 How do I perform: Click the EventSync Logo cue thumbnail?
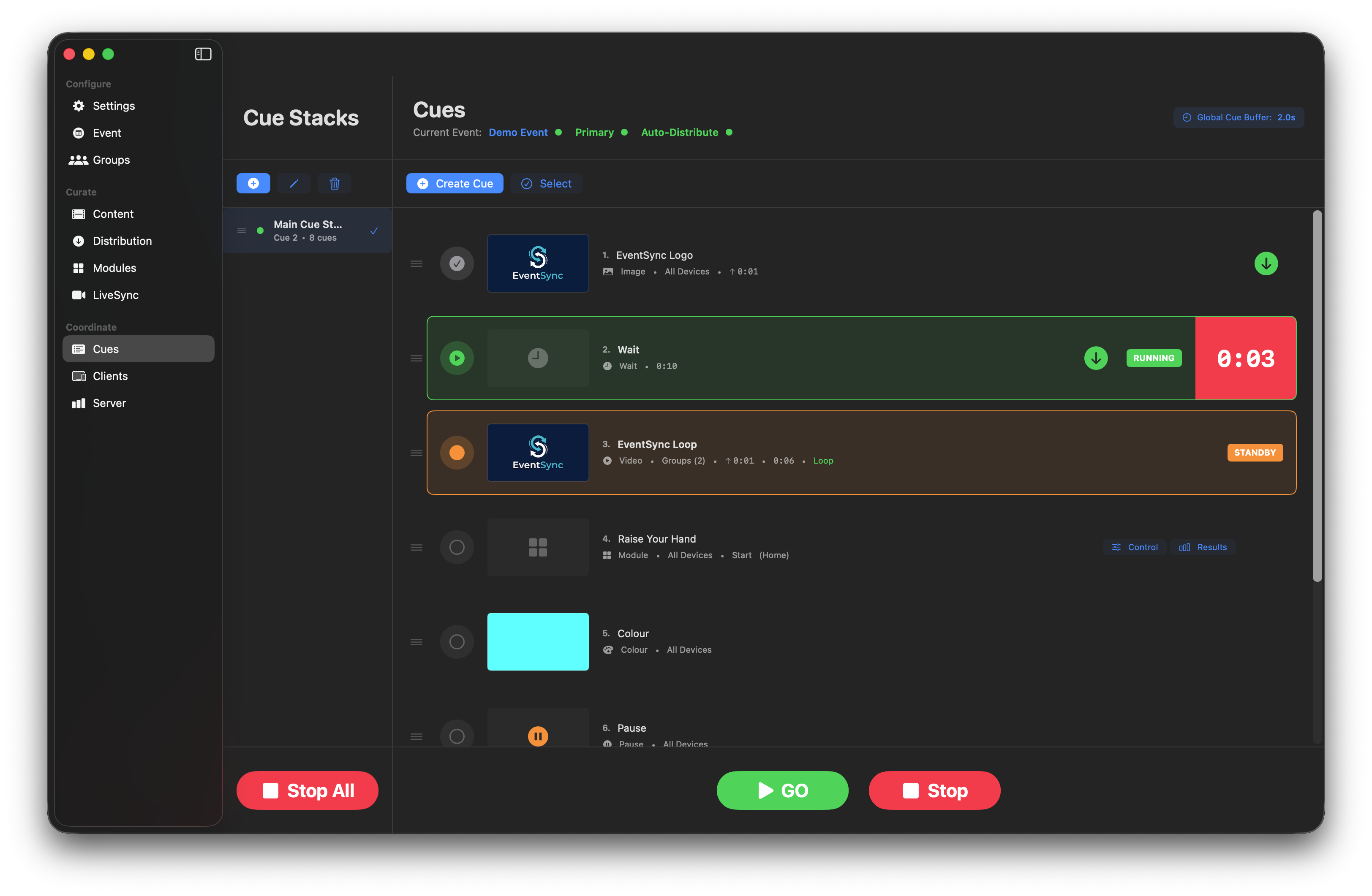tap(538, 264)
